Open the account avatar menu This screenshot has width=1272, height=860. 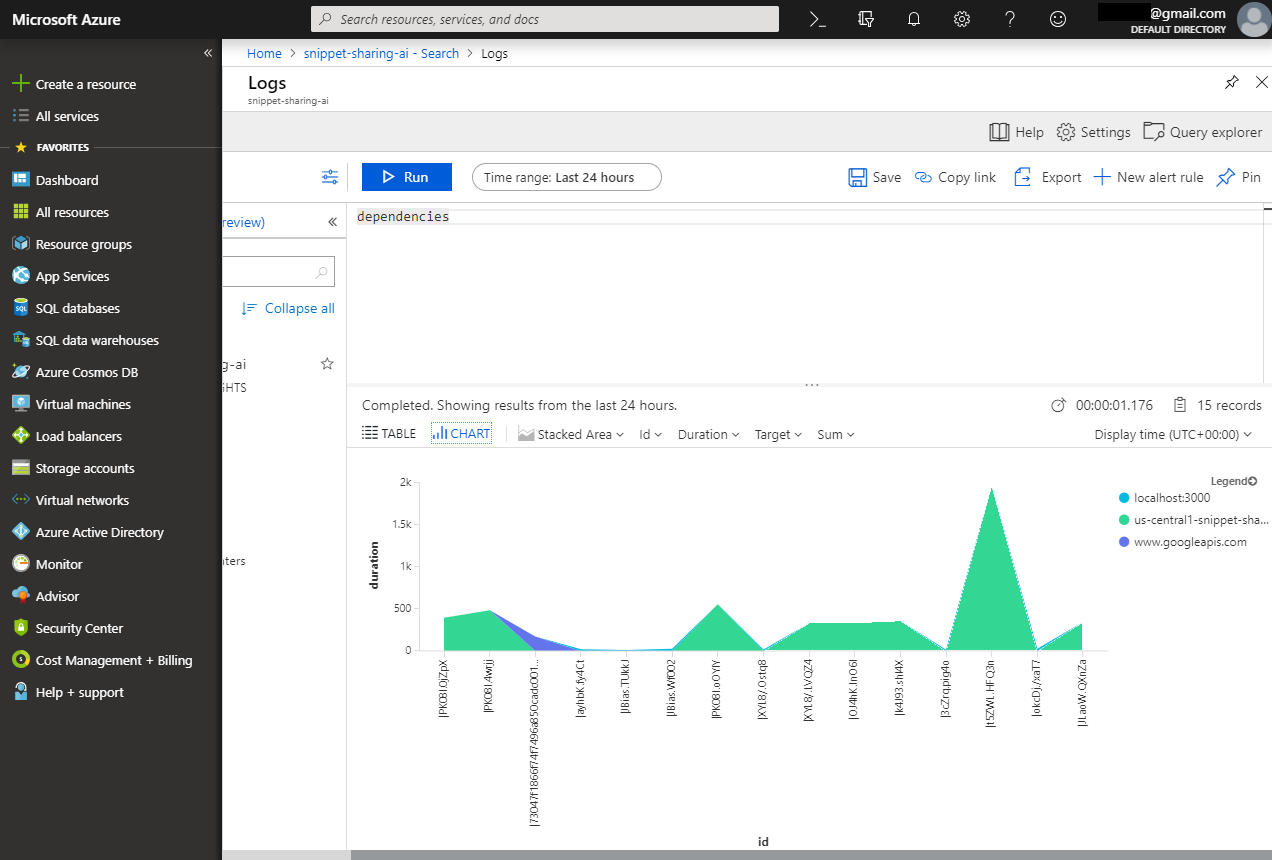click(x=1253, y=19)
